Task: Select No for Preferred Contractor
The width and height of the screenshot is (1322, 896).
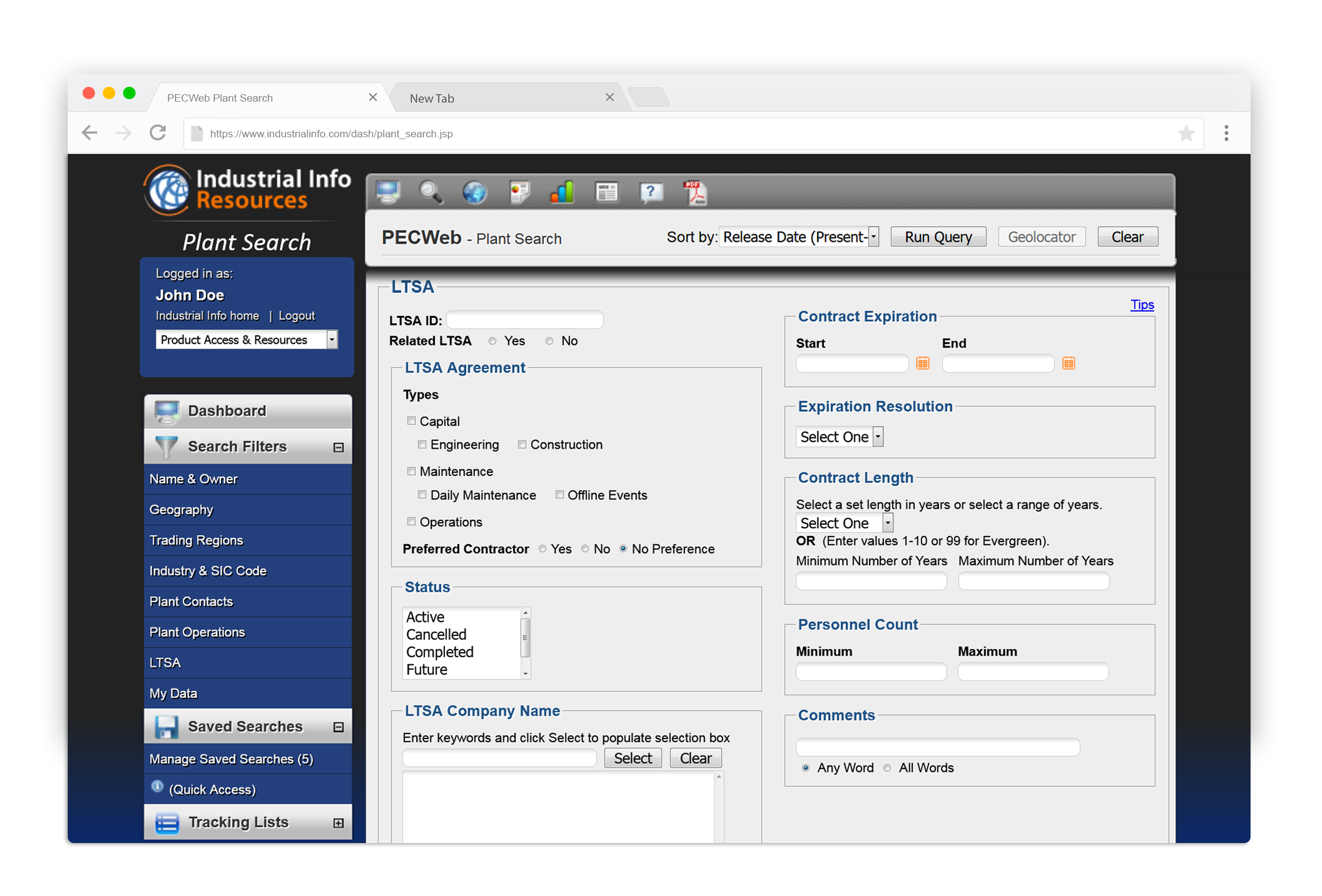Action: [585, 549]
